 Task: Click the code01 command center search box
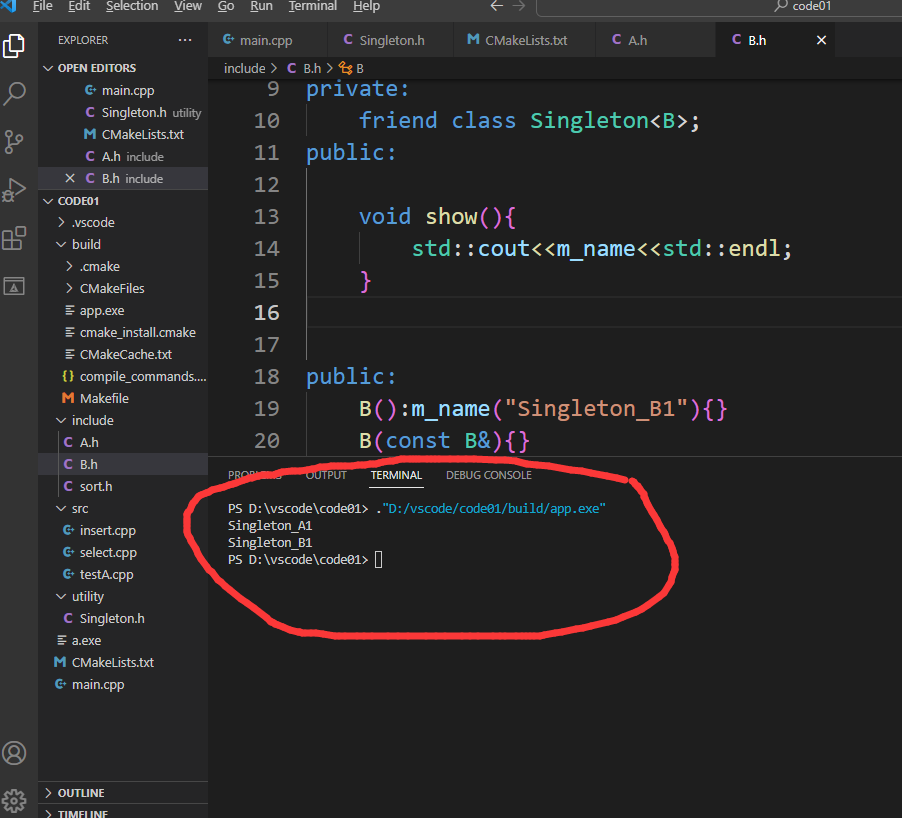(x=719, y=7)
